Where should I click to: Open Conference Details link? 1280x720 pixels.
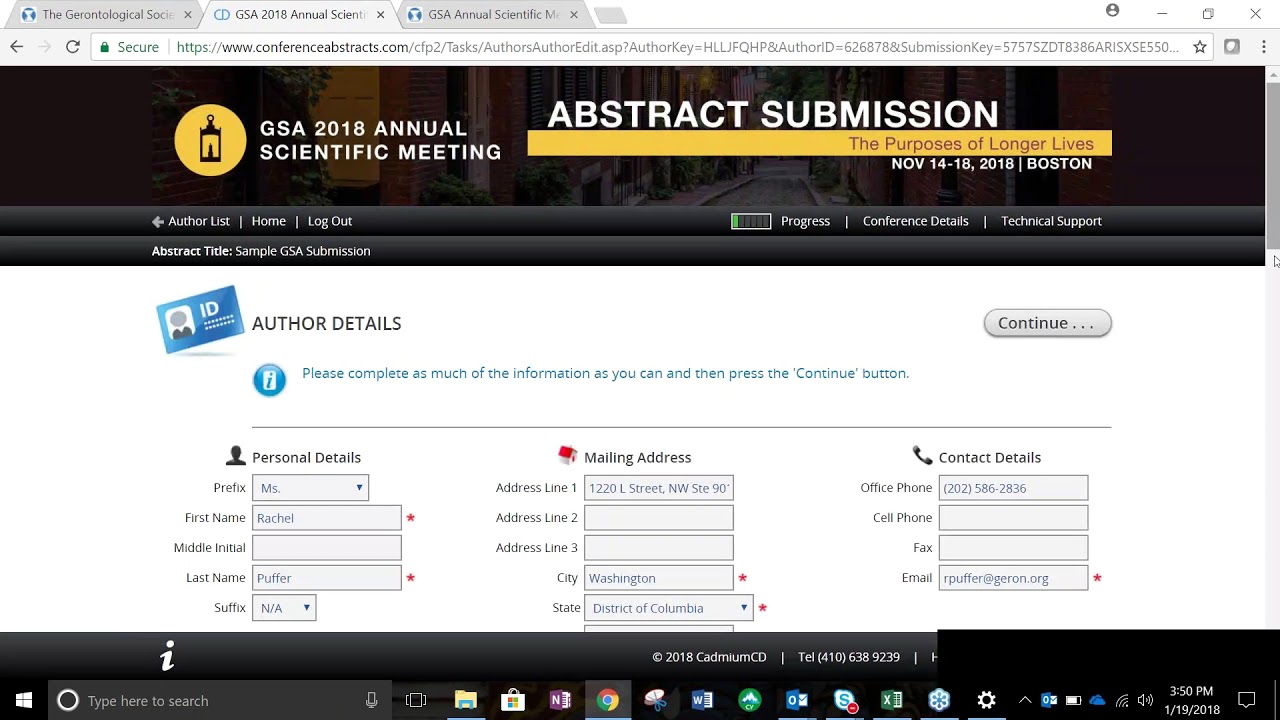[x=915, y=221]
